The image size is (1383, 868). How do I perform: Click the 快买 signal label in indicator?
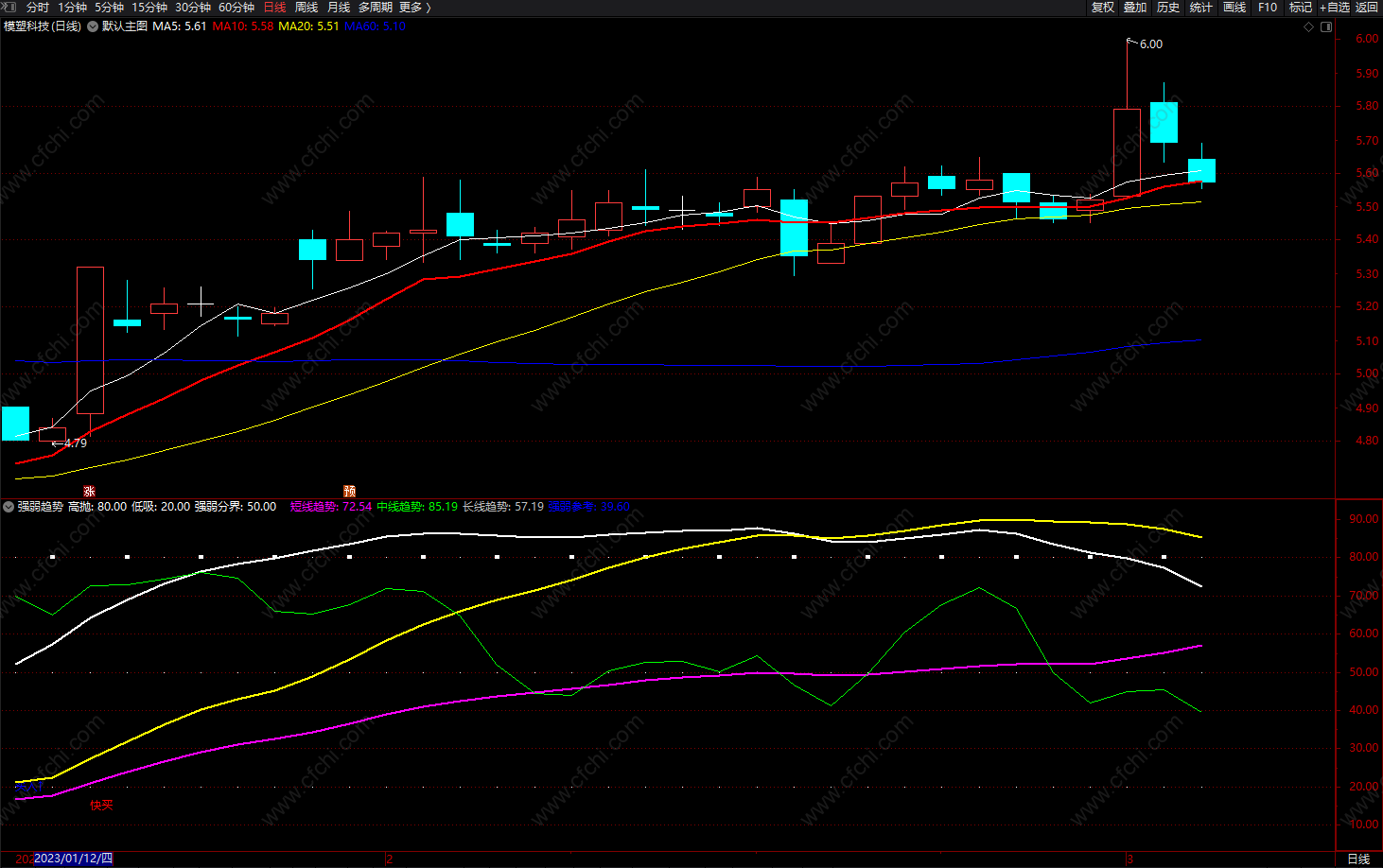pyautogui.click(x=101, y=805)
